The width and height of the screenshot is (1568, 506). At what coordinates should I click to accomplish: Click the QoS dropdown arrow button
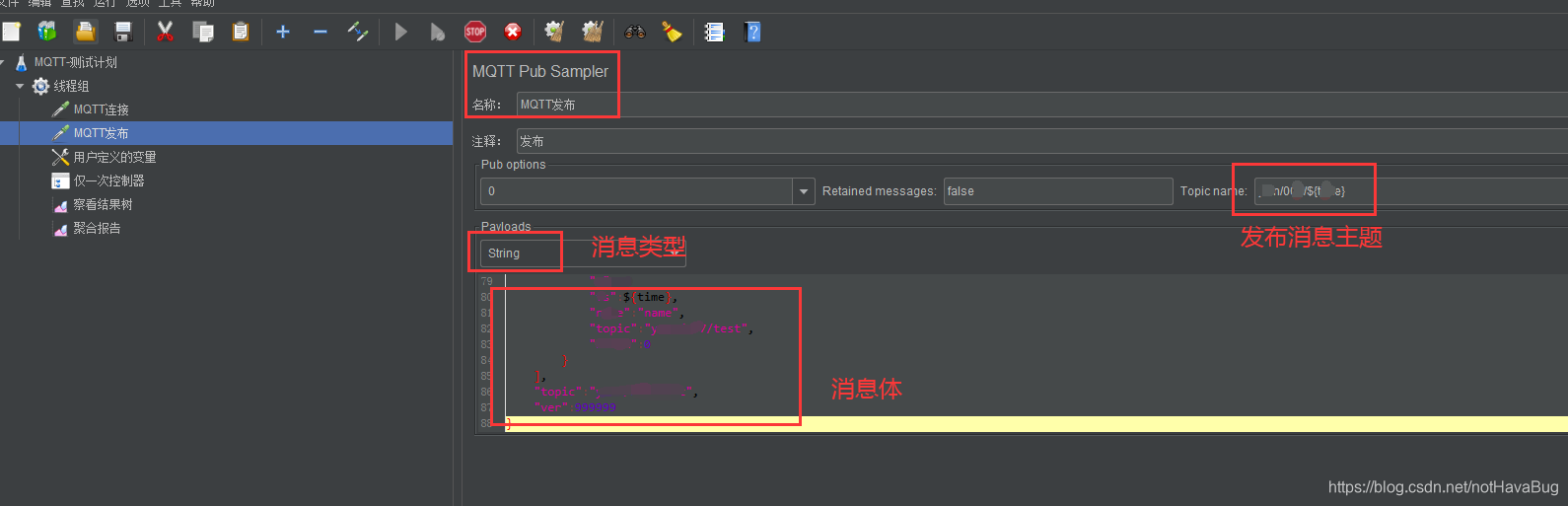point(805,191)
